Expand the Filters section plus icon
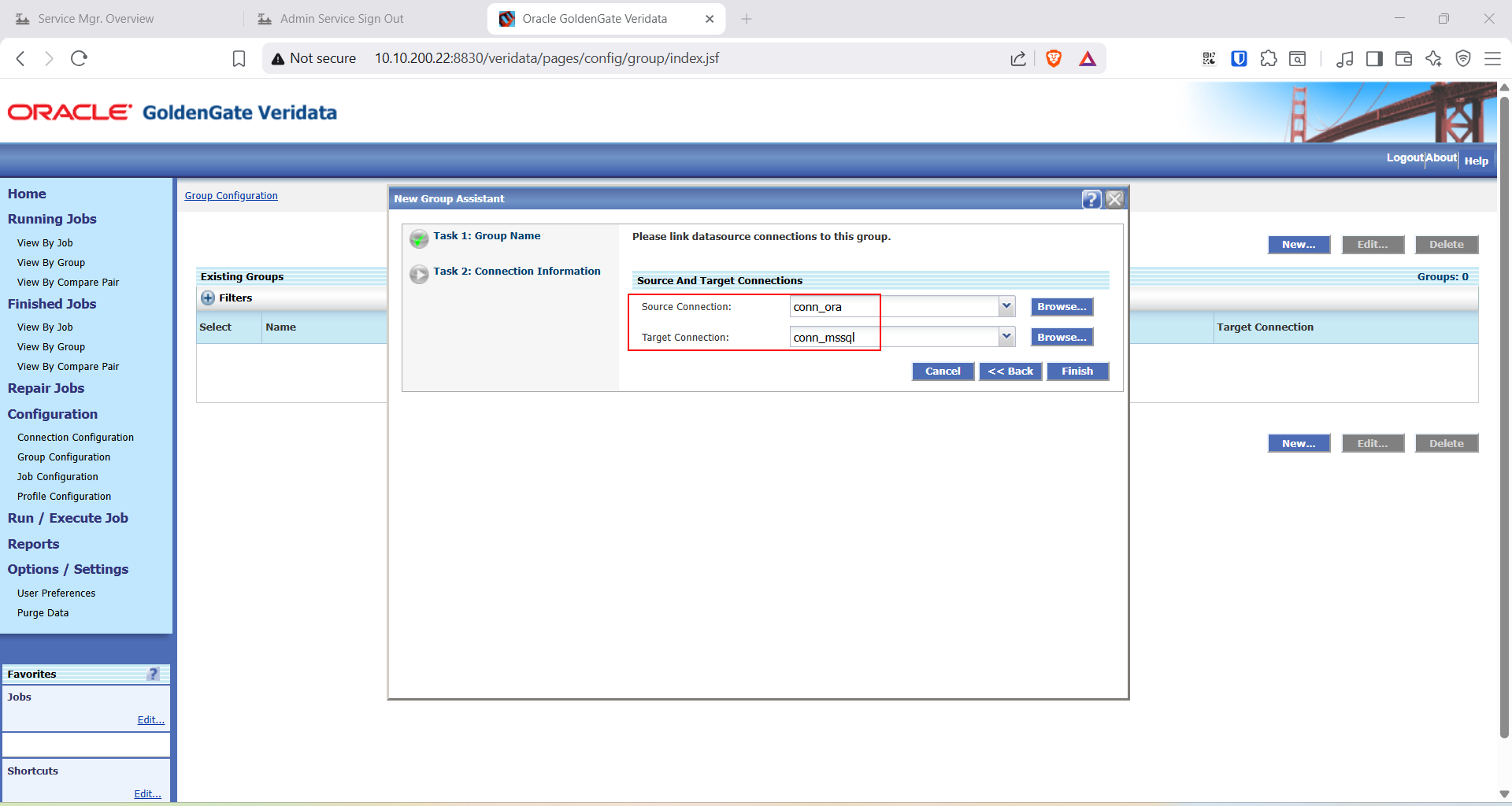Screen dimensions: 1512x806 [x=208, y=298]
